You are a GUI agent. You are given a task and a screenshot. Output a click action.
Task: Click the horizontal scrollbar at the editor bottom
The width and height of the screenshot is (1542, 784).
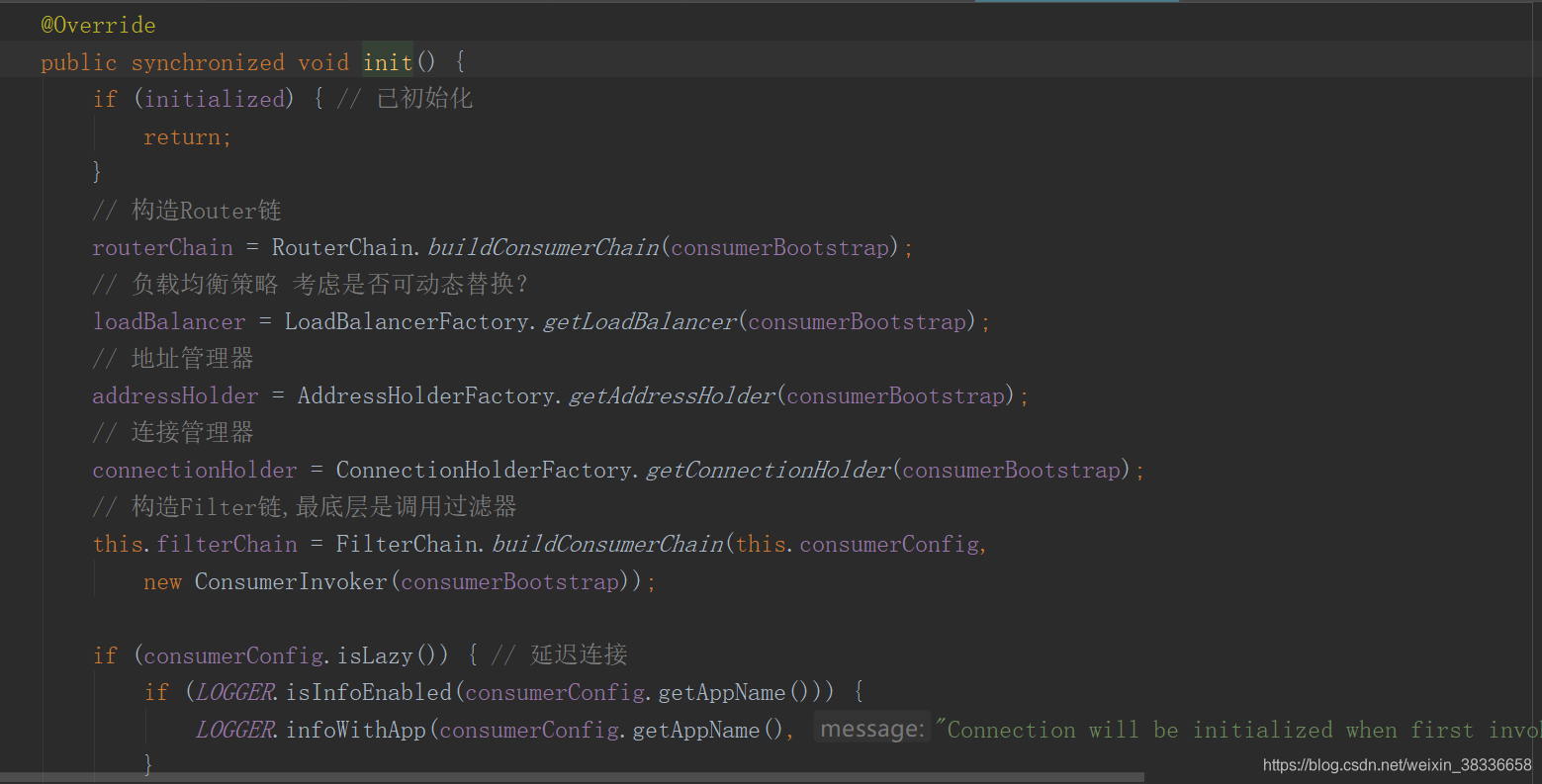(572, 778)
